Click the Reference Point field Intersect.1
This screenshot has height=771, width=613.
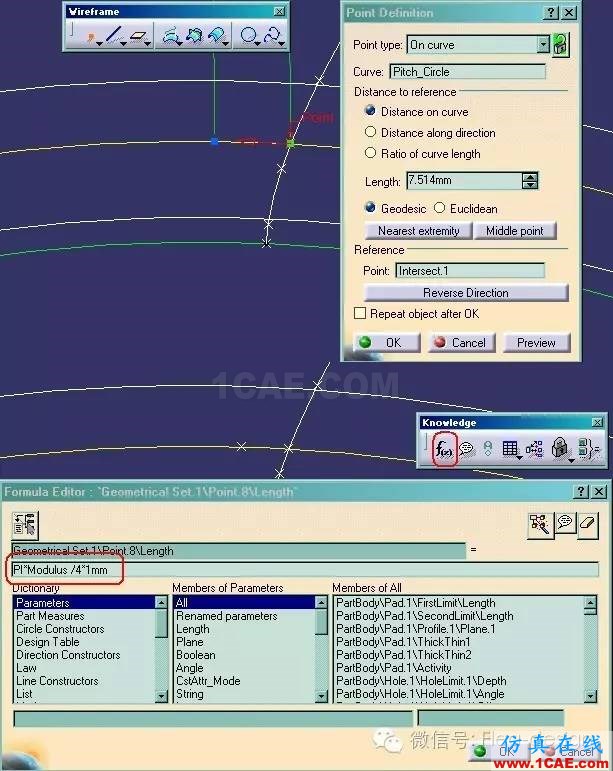point(470,270)
